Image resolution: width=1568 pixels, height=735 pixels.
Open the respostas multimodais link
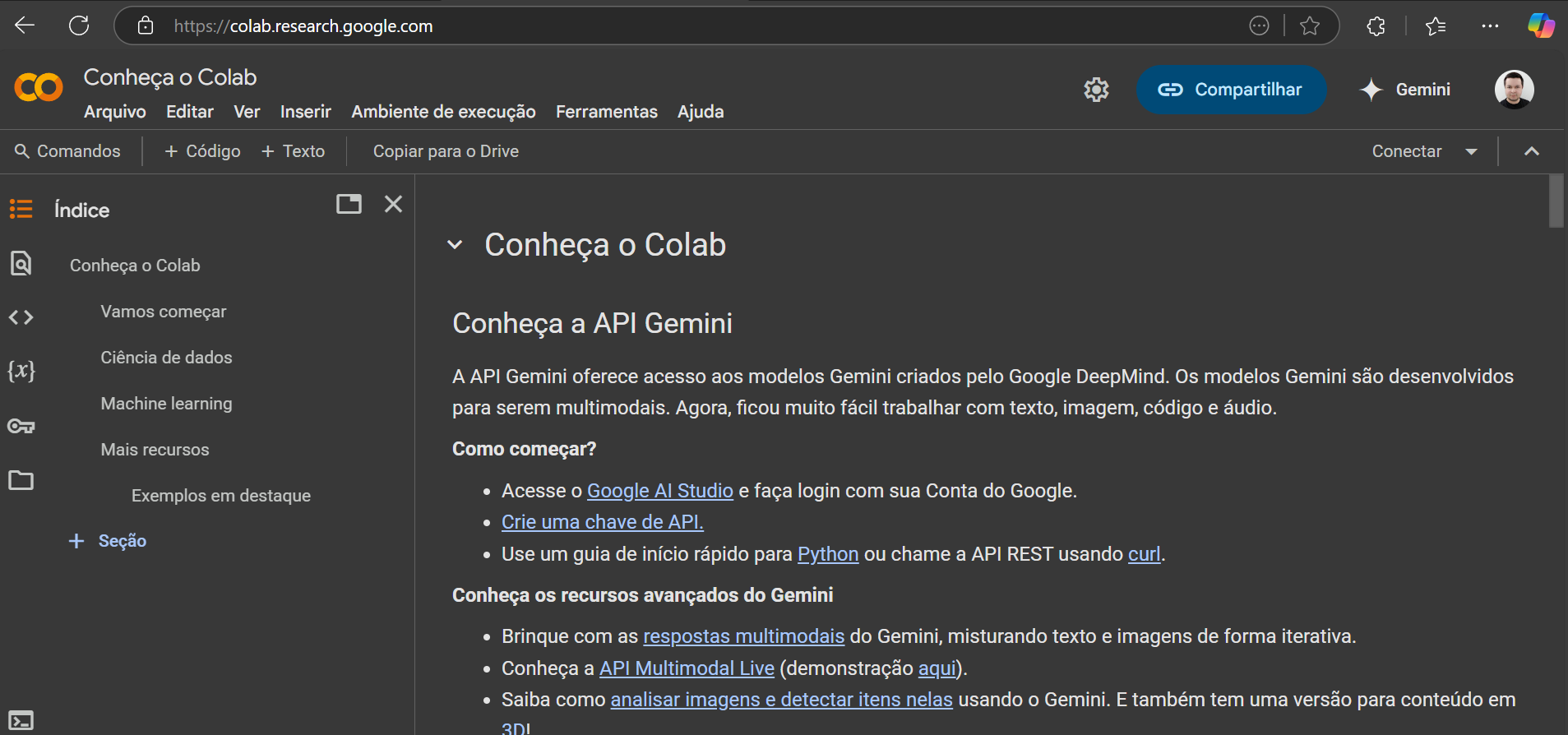[x=743, y=636]
